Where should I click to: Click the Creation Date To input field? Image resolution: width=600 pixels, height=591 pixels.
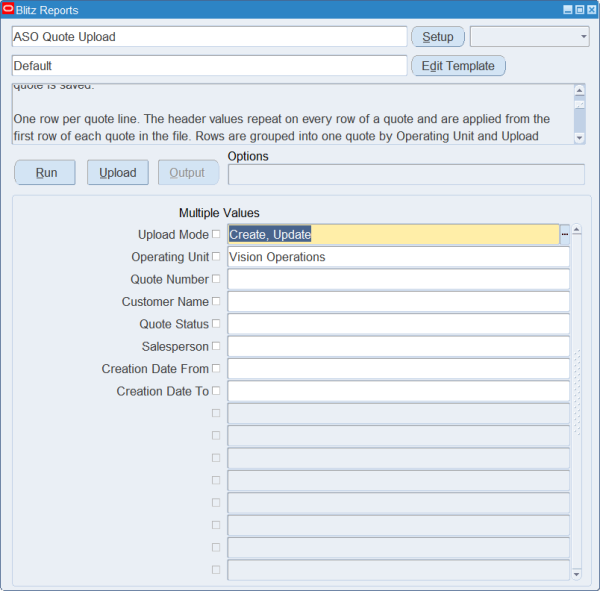(398, 391)
